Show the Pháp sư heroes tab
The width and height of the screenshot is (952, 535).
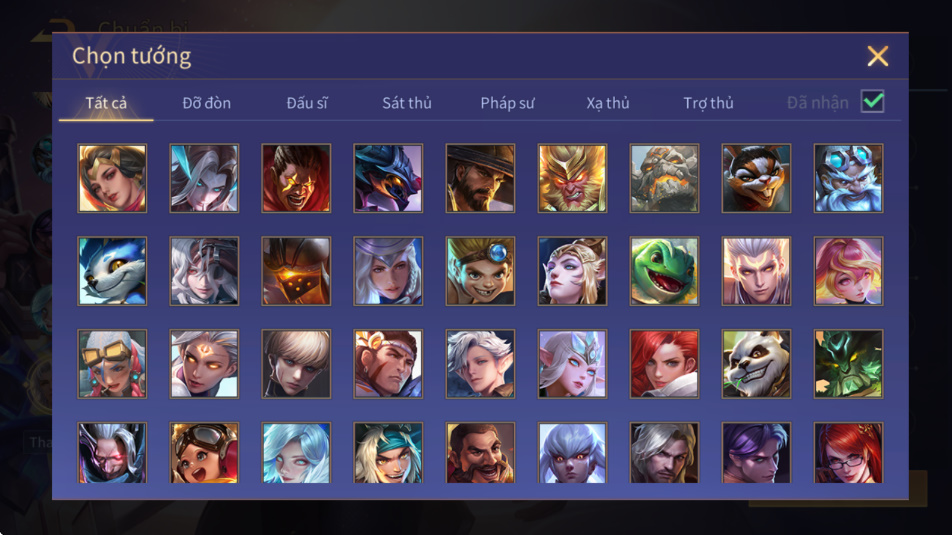(507, 103)
